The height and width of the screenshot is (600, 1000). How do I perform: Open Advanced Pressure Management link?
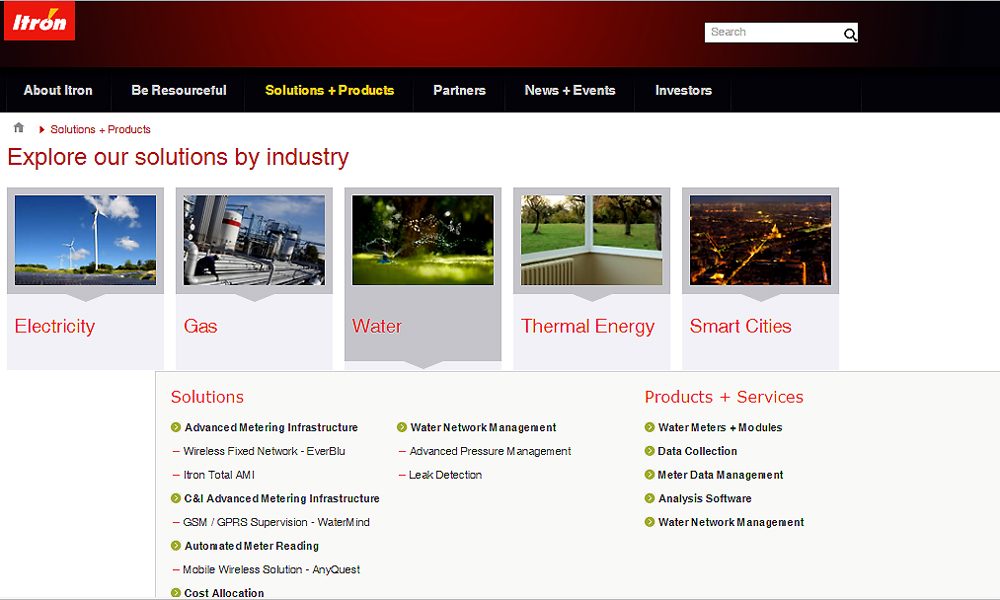coord(490,451)
